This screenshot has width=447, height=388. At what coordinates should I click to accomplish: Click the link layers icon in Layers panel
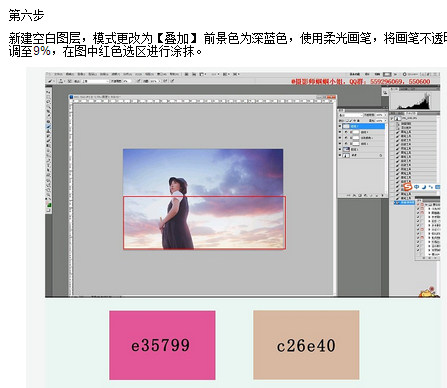coord(349,195)
